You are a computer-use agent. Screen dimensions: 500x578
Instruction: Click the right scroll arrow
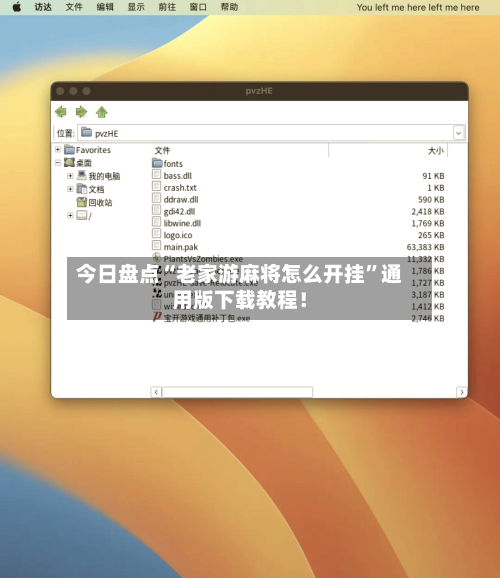coord(461,392)
